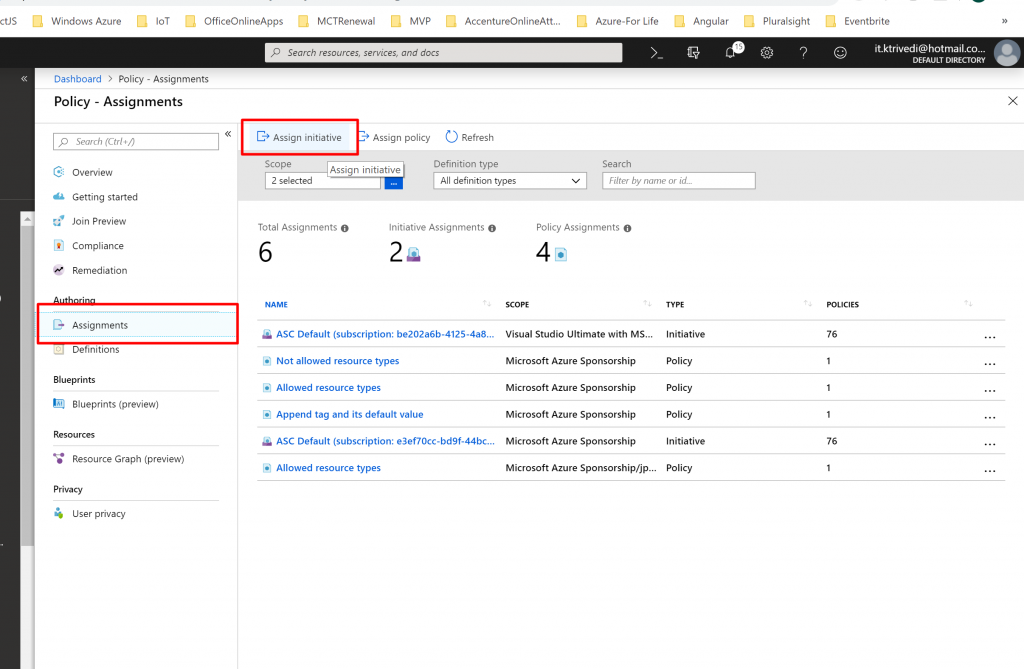Open the ellipsis menu for the first ASC Default row

pos(989,335)
